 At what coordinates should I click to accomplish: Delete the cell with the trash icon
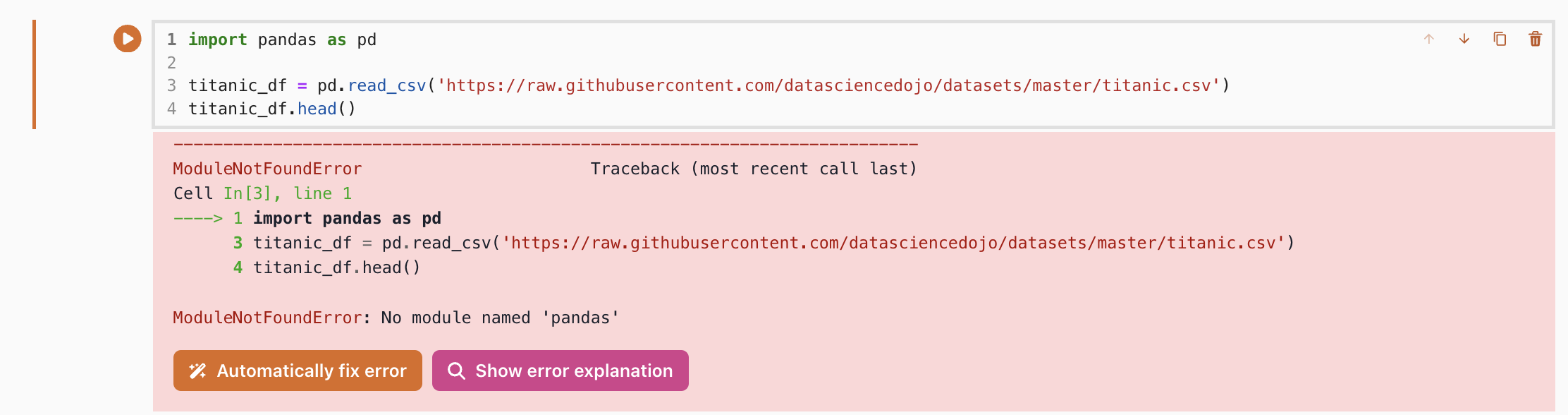[1535, 39]
